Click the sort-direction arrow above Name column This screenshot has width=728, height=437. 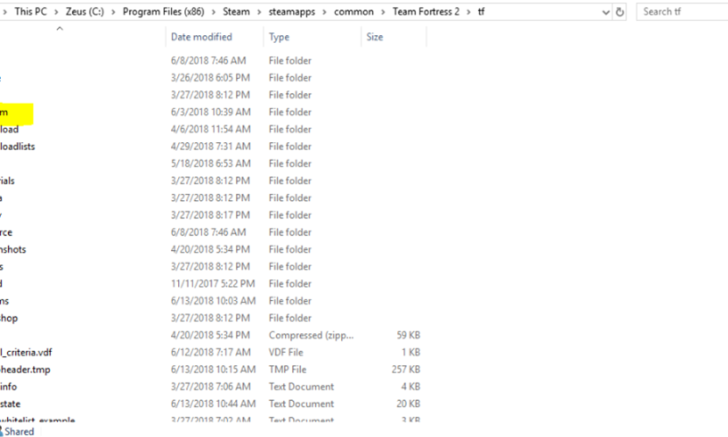59,29
